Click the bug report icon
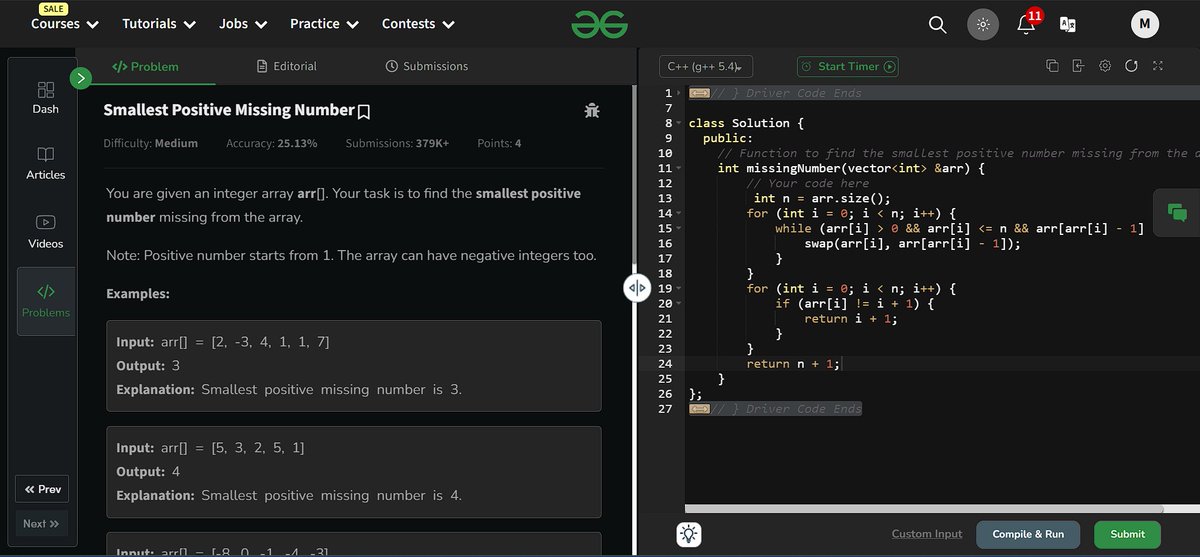The image size is (1200, 557). [x=591, y=110]
